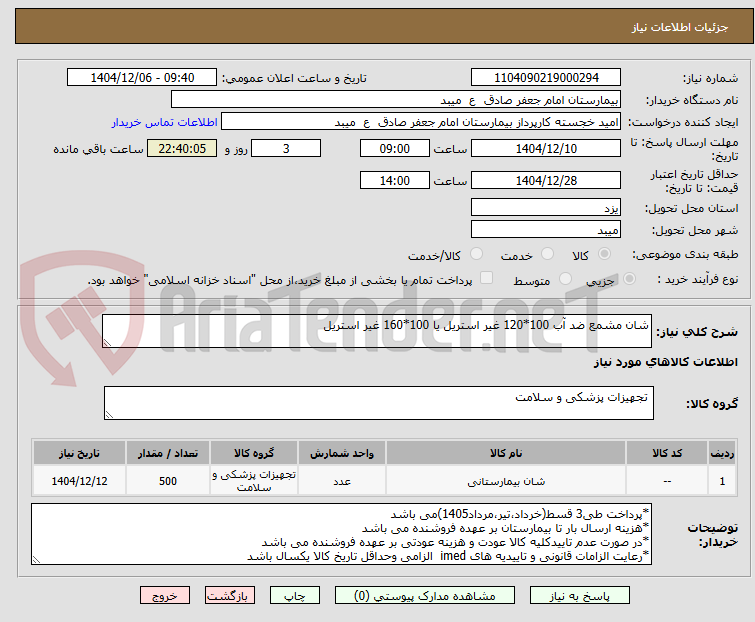This screenshot has width=755, height=622.
Task: Click the response deadline date 1404/12/10 field
Action: click(546, 148)
